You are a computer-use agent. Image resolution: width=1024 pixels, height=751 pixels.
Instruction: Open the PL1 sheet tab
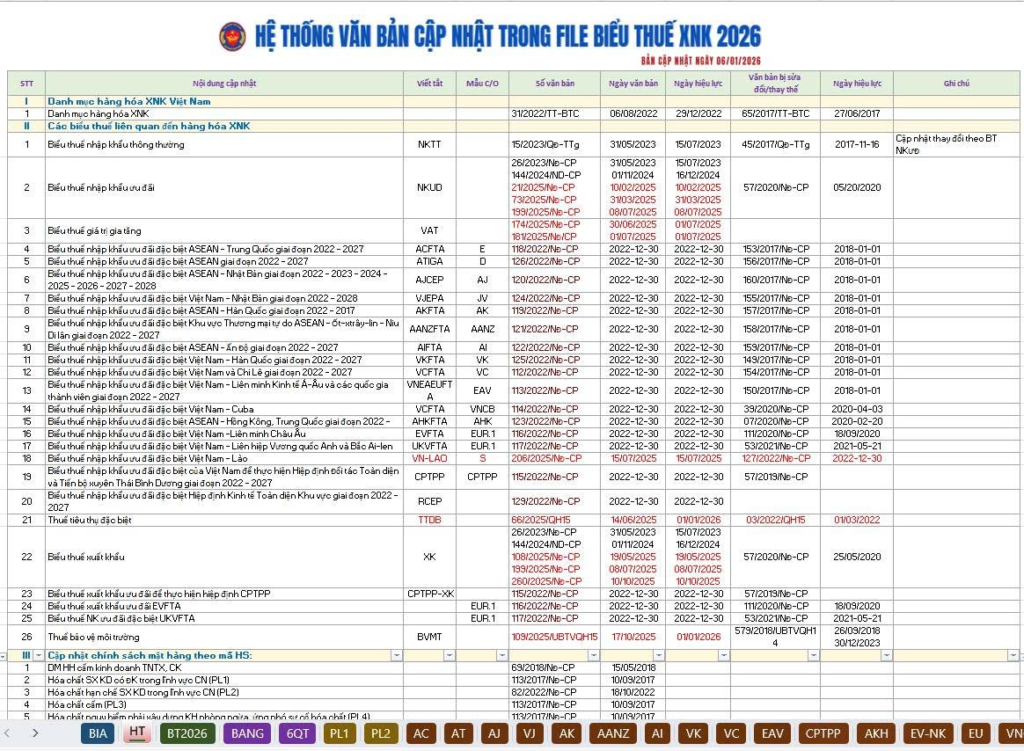pyautogui.click(x=339, y=733)
